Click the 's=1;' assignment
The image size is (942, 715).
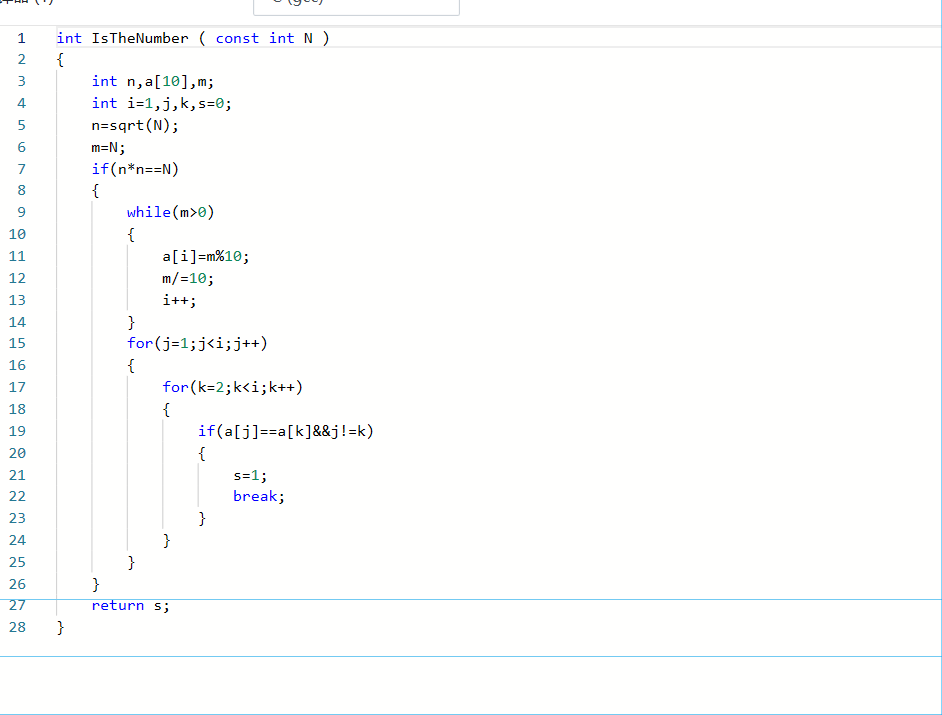[x=251, y=475]
